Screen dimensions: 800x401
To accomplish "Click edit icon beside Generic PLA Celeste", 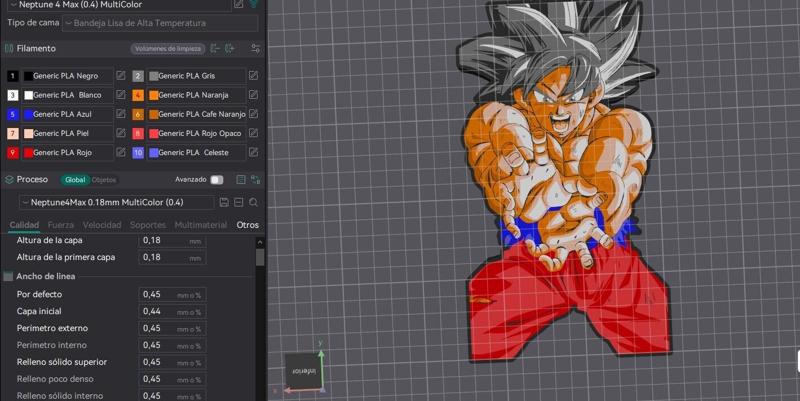I will pos(253,153).
